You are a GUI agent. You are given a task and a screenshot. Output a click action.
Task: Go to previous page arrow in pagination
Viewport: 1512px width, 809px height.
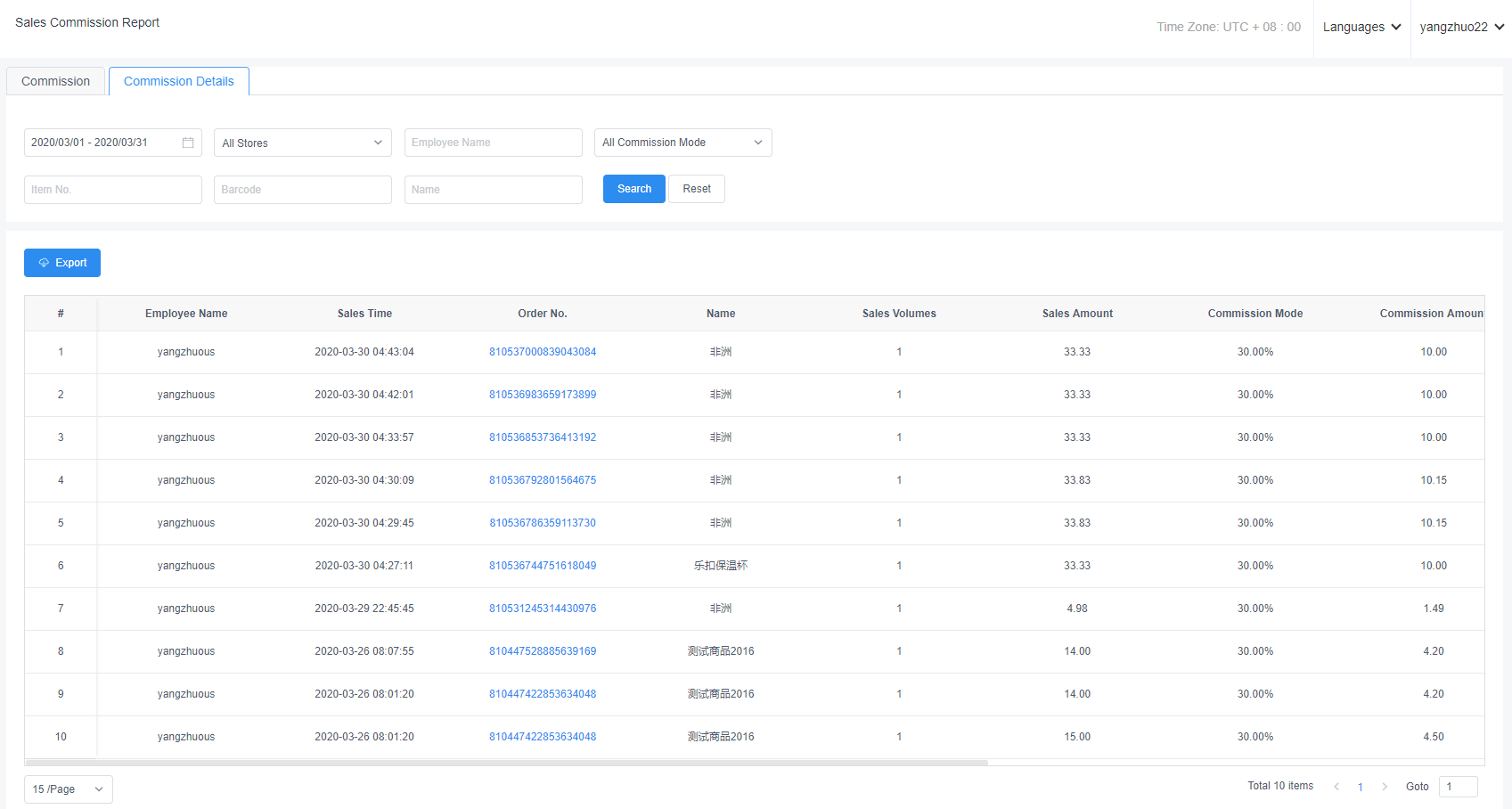click(x=1336, y=787)
